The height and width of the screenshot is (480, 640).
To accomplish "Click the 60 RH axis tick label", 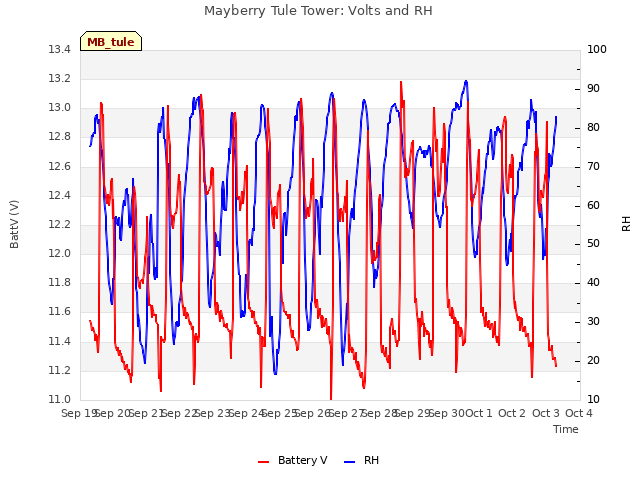I will tap(593, 205).
